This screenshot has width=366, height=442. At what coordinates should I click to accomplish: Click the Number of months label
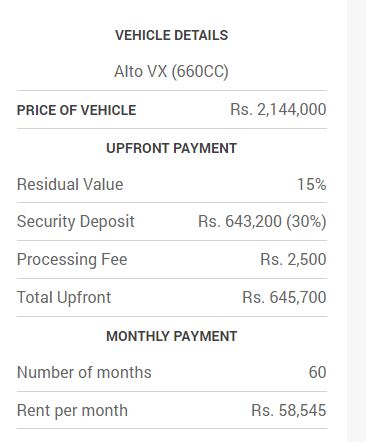(x=84, y=372)
